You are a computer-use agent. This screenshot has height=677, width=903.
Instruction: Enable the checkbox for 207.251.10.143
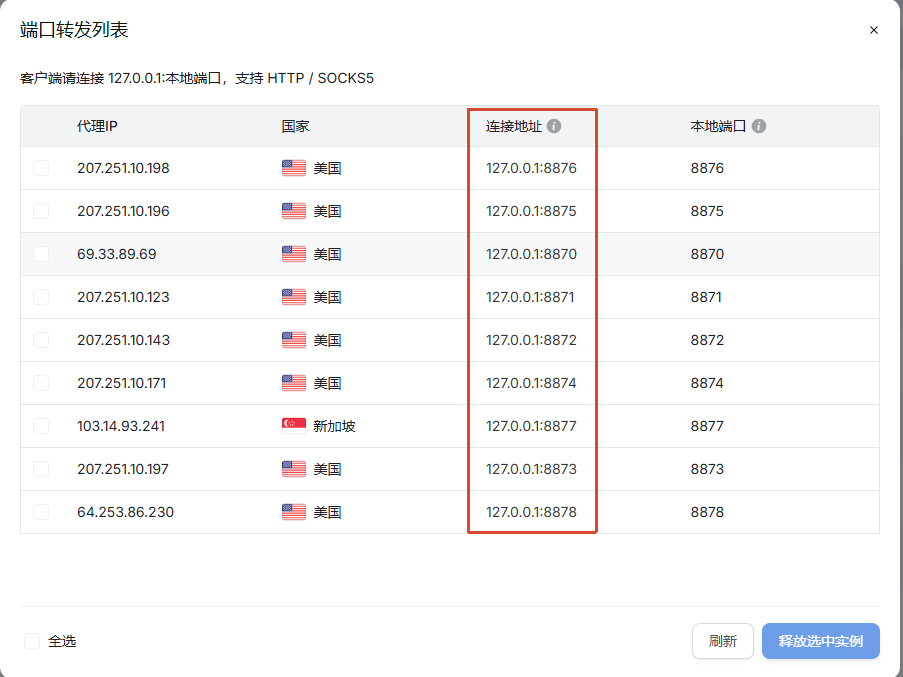41,340
